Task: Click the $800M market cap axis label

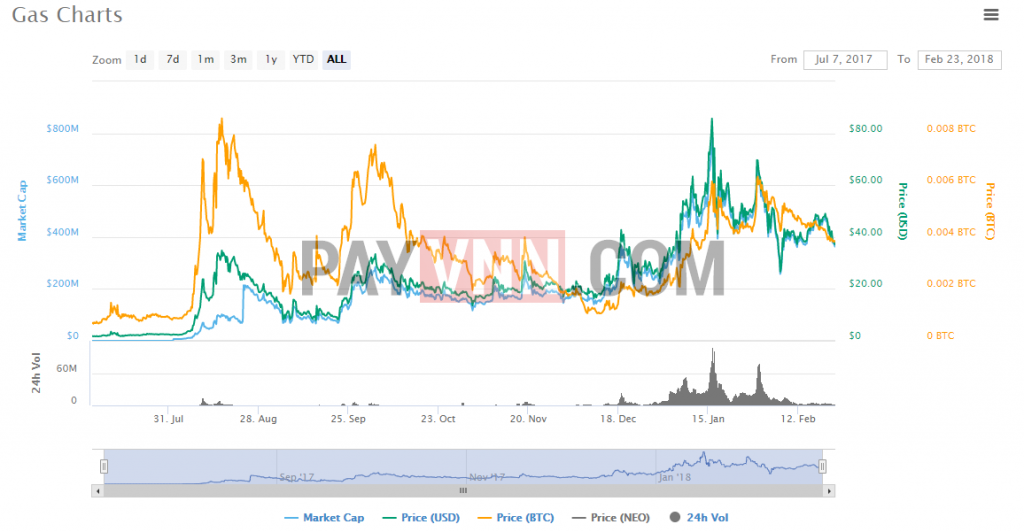Action: (x=62, y=129)
